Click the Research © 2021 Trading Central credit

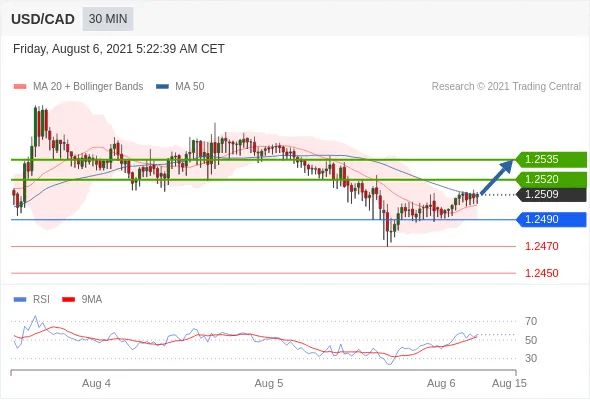[x=506, y=87]
